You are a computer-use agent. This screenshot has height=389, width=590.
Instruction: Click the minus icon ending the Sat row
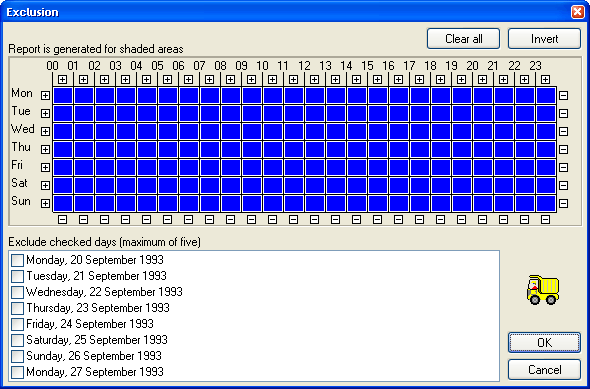click(x=563, y=185)
